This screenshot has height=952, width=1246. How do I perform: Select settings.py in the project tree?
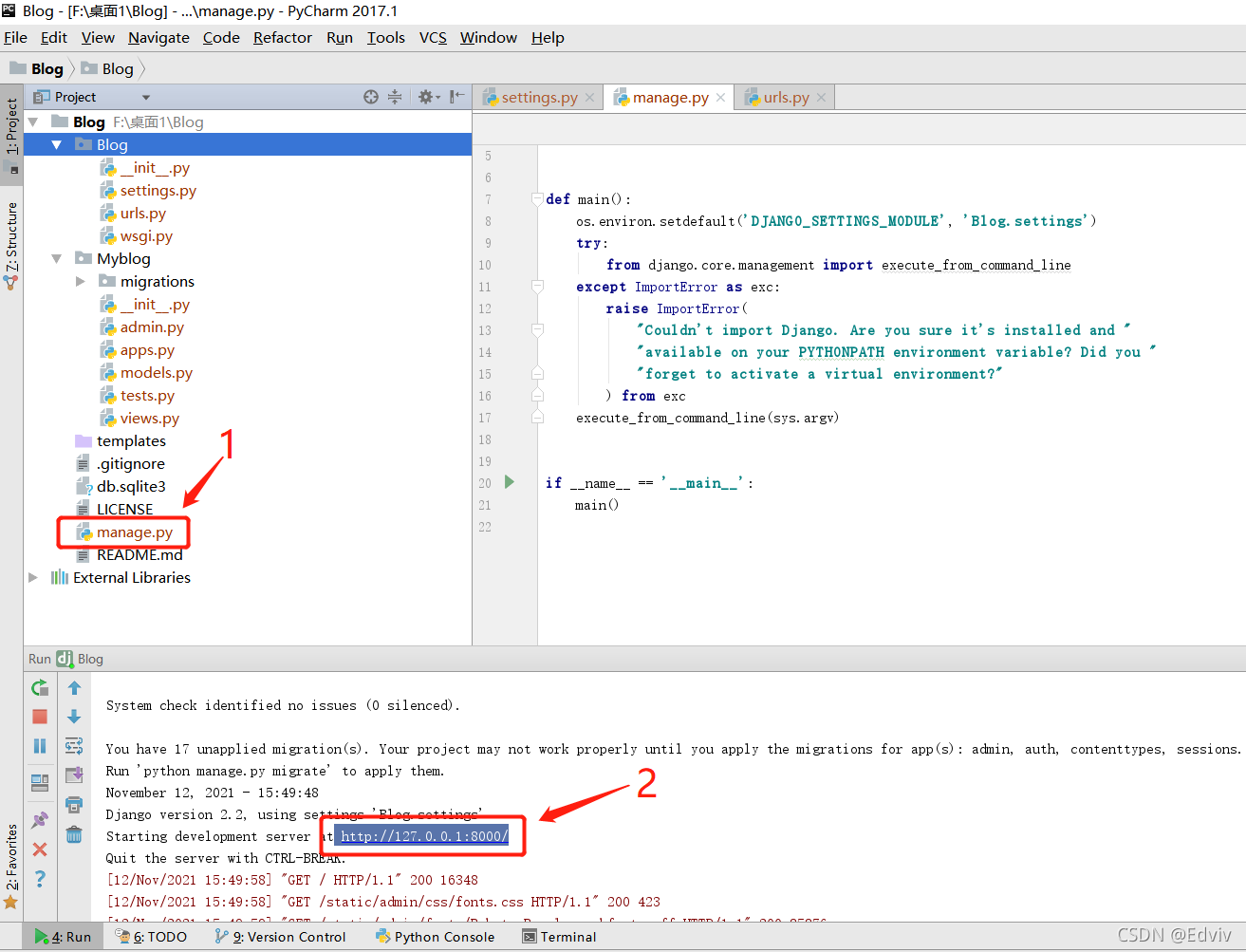click(x=158, y=191)
